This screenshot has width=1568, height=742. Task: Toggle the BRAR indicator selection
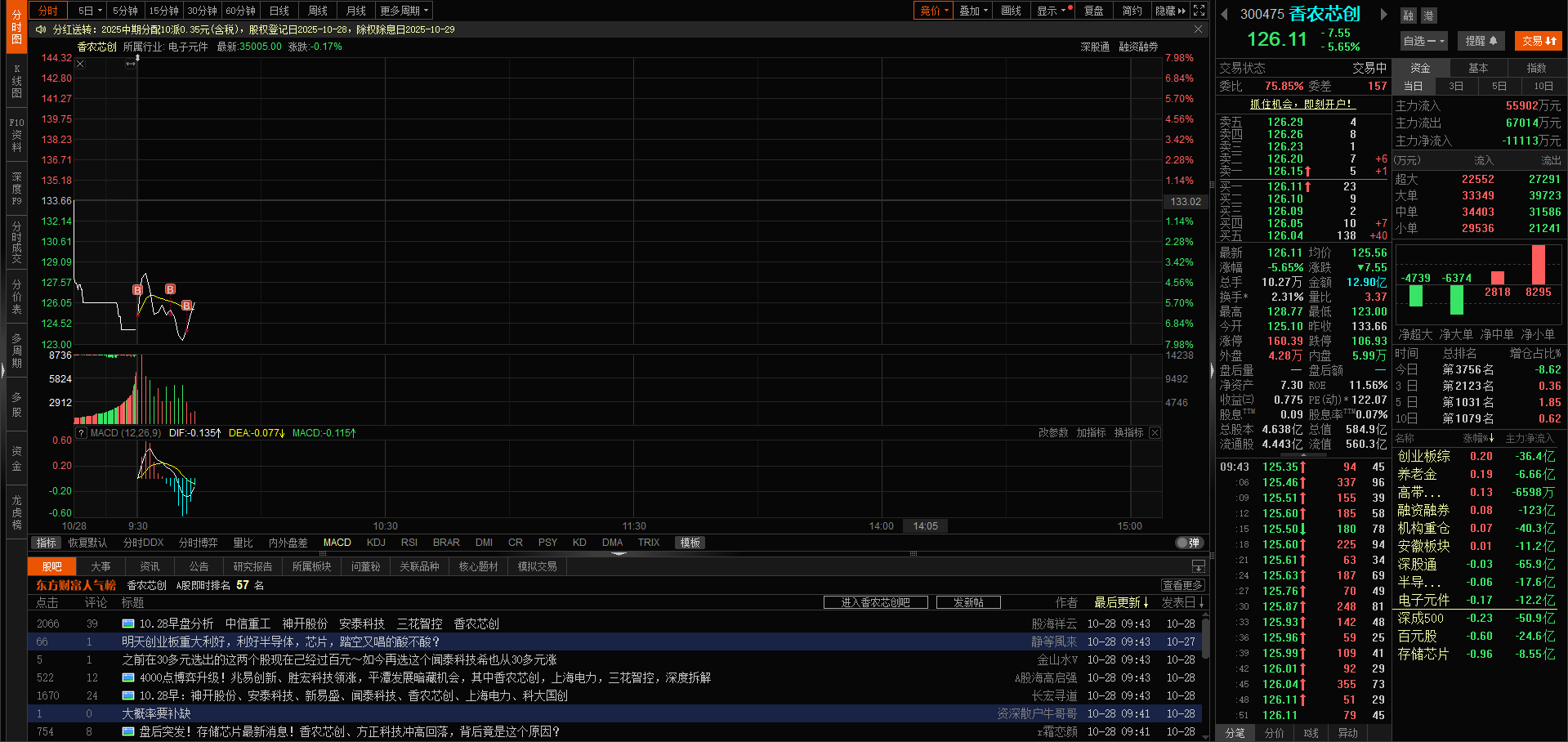[x=446, y=543]
